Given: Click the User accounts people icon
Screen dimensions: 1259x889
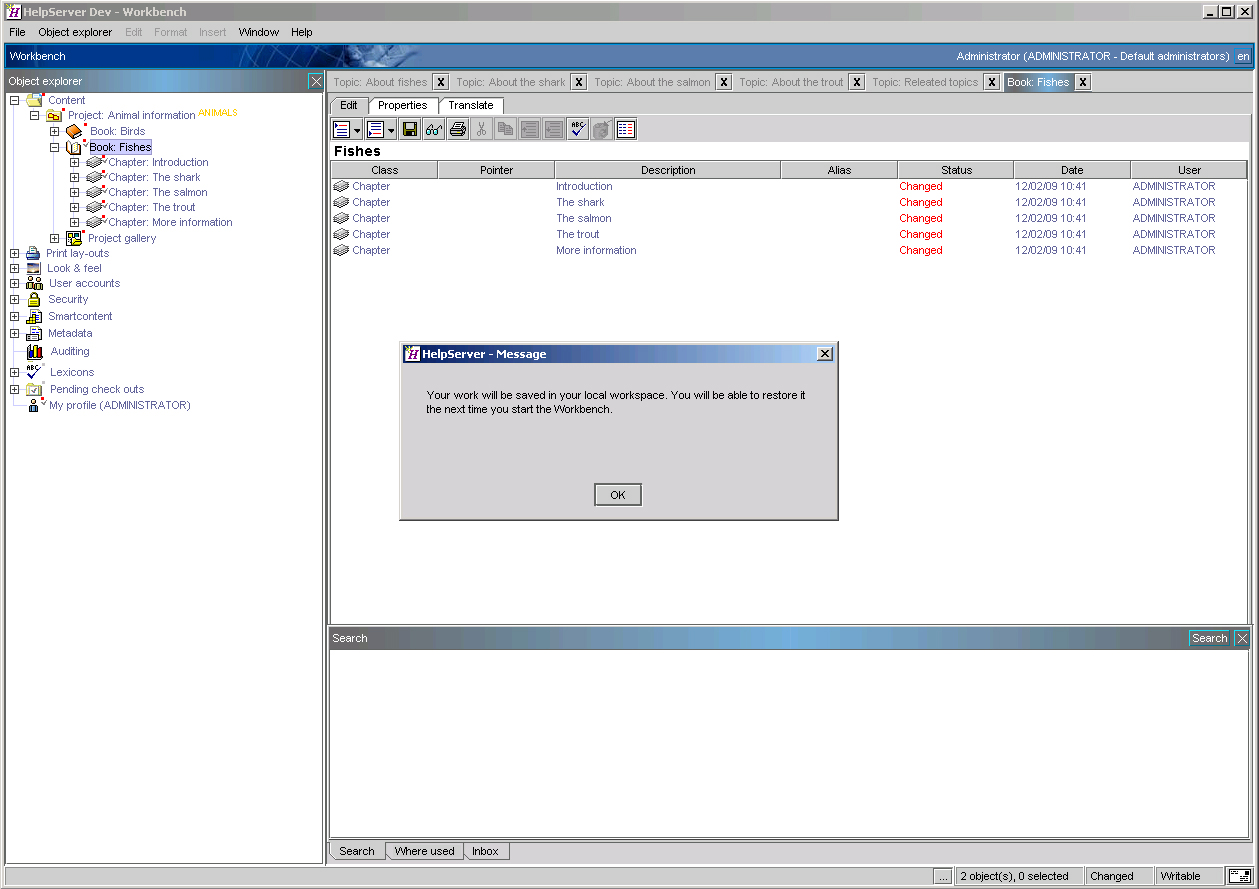Looking at the screenshot, I should (x=35, y=283).
